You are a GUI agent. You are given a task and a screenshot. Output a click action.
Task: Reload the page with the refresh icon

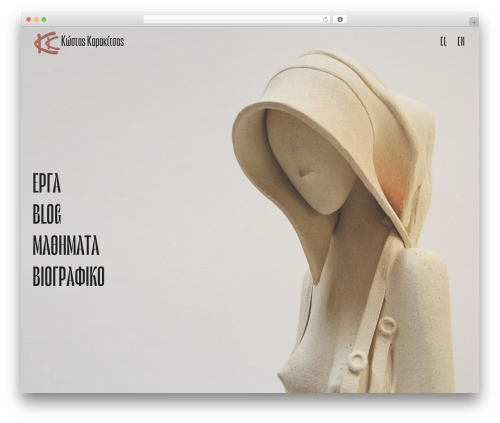click(325, 20)
